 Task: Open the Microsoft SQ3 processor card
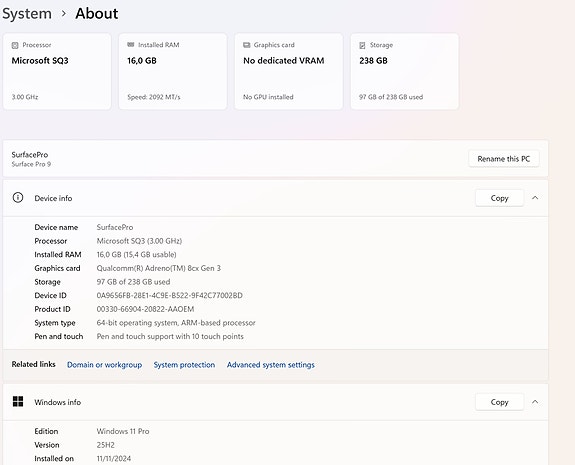[57, 72]
